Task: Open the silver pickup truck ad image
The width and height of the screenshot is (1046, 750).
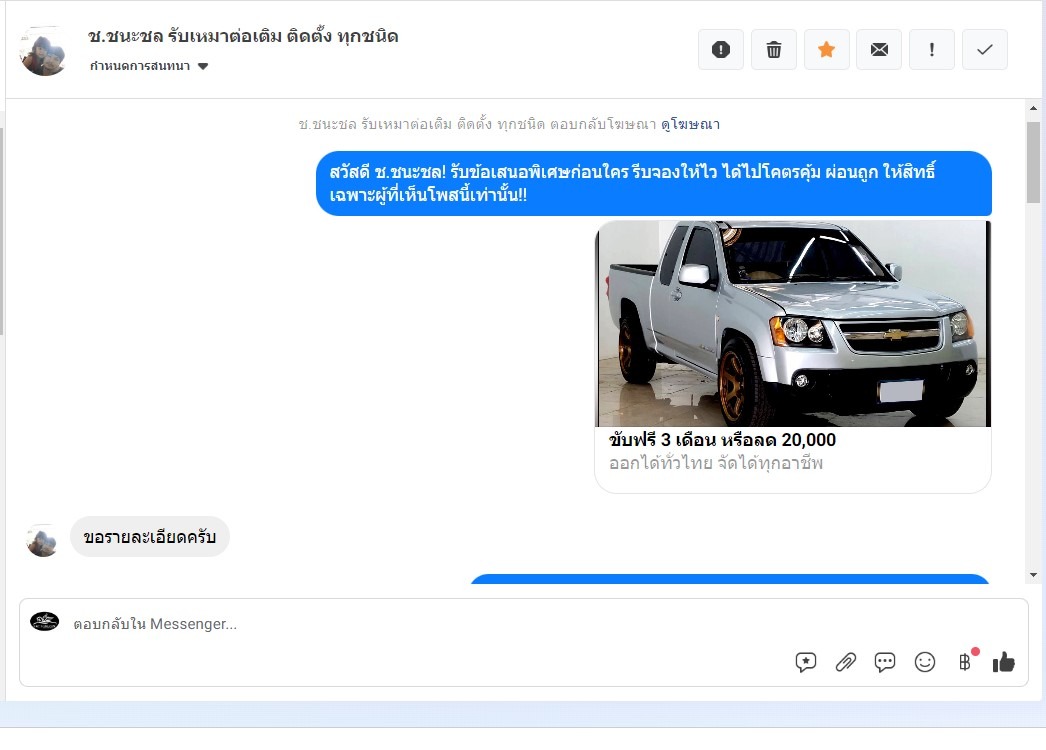Action: pos(793,324)
